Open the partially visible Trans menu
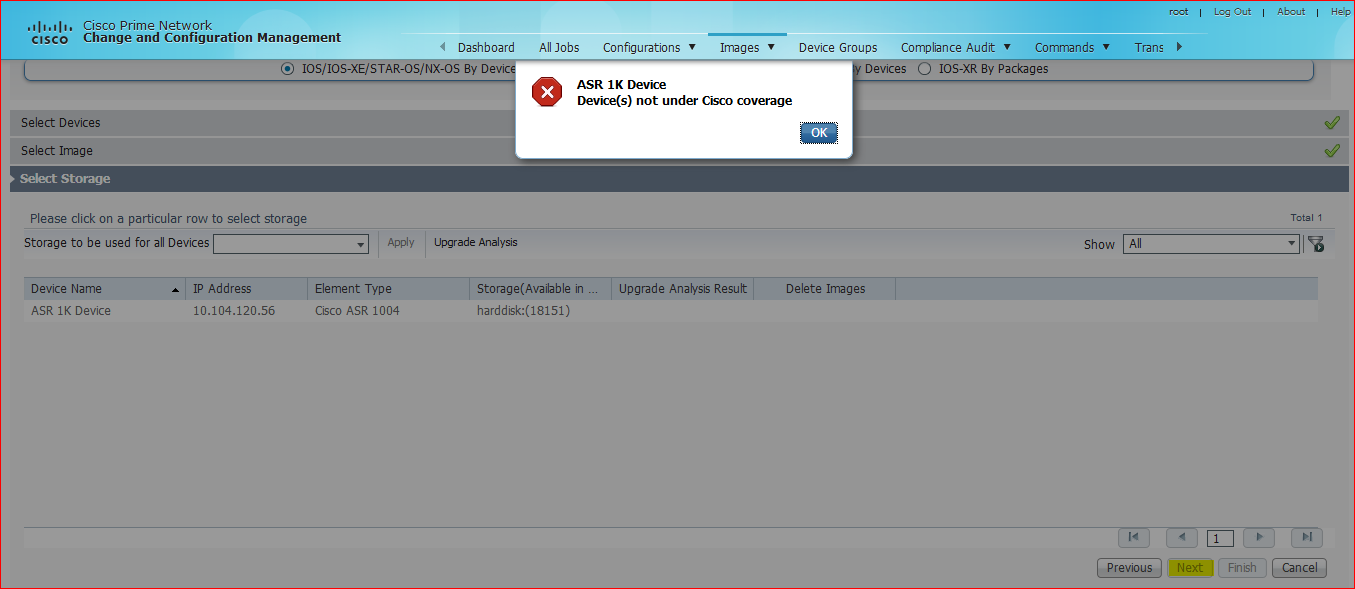 [1149, 47]
